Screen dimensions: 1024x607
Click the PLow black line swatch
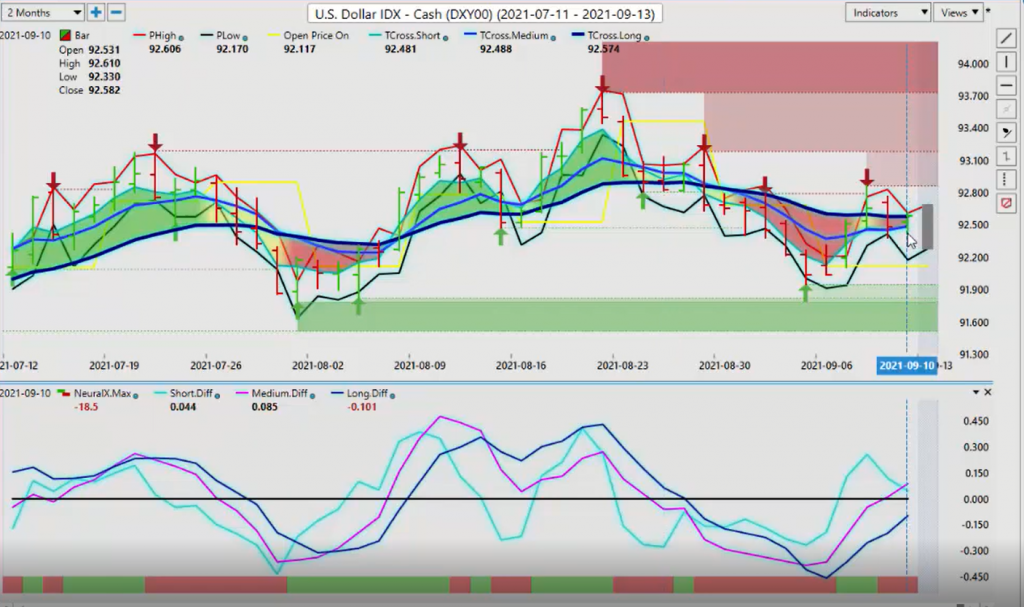pos(206,35)
